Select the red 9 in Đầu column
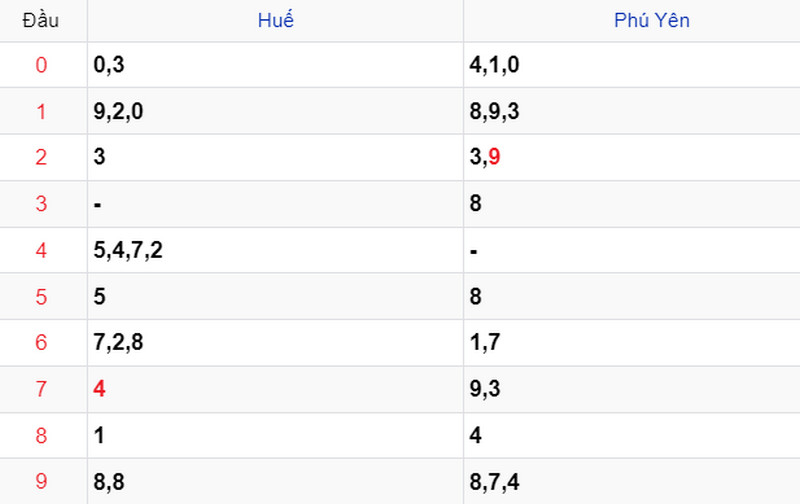Viewport: 800px width, 504px height. pyautogui.click(x=41, y=481)
